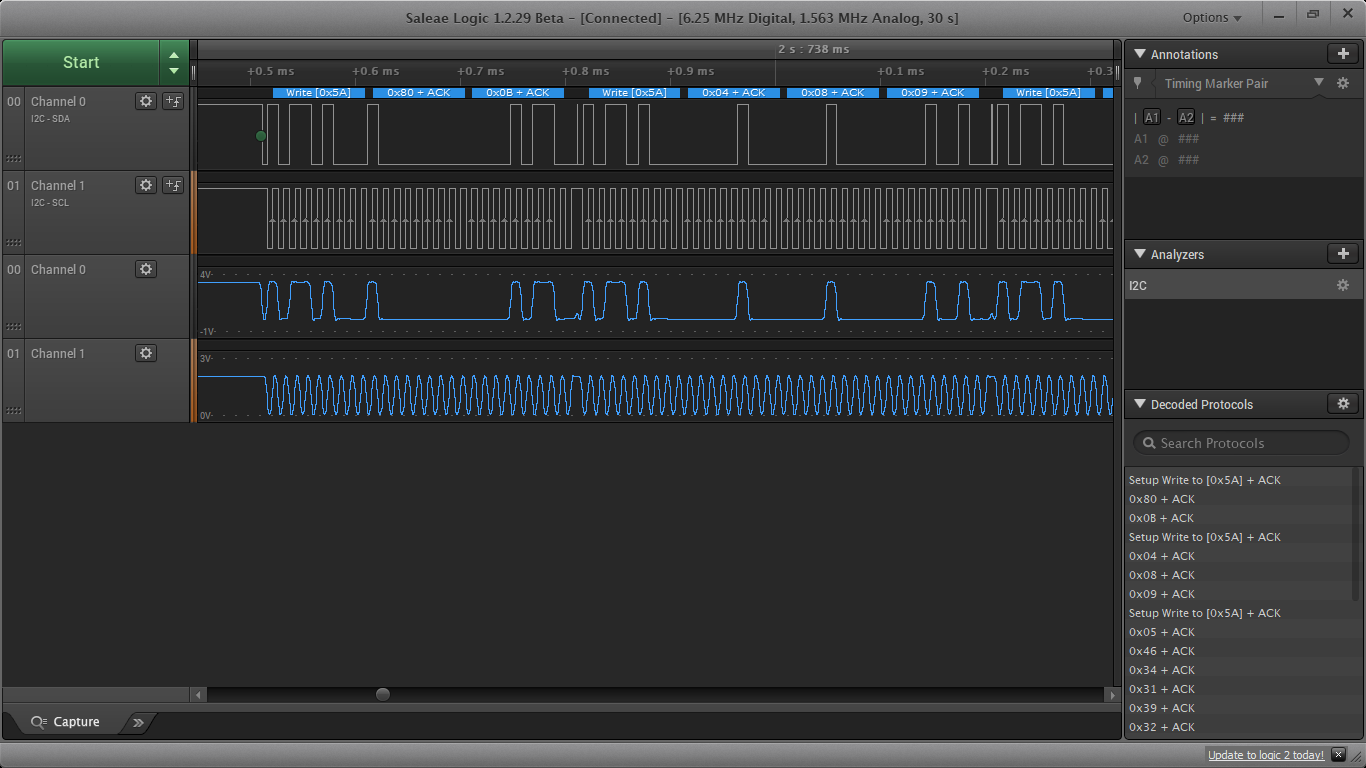Focus the Search Protocols field
1366x768 pixels.
tap(1241, 443)
